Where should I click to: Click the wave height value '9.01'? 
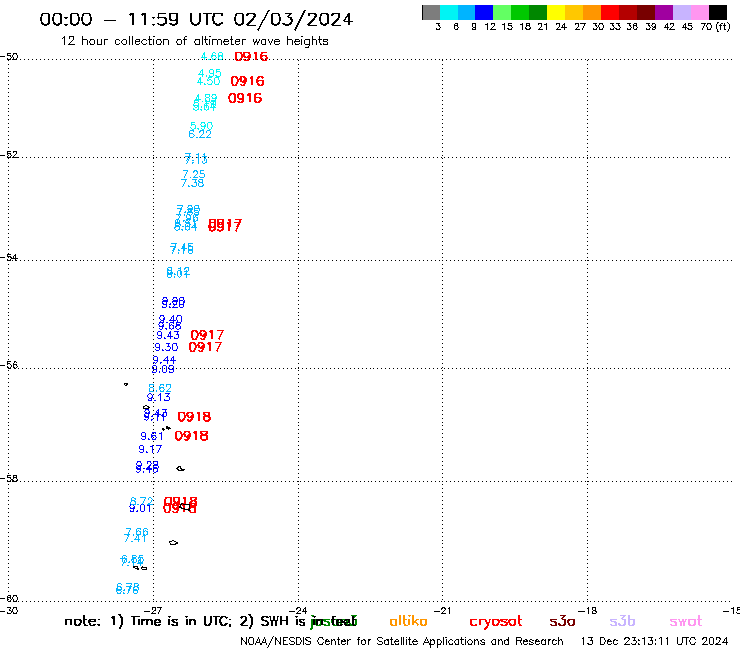pyautogui.click(x=140, y=508)
